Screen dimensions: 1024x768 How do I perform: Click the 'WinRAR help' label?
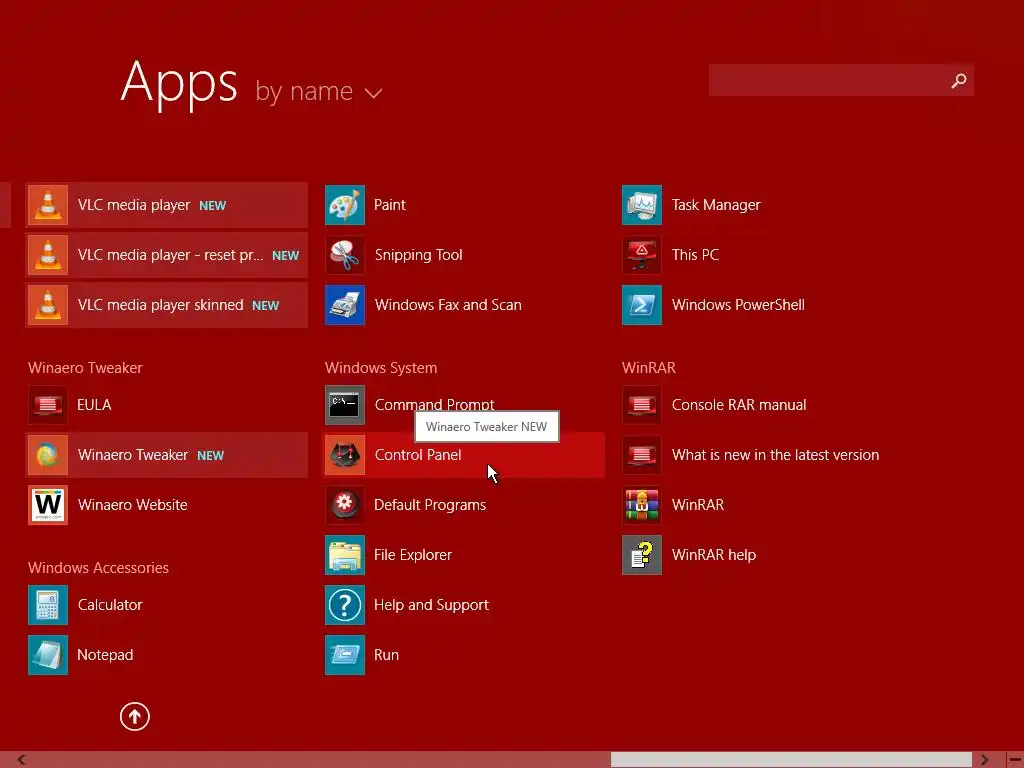[714, 555]
